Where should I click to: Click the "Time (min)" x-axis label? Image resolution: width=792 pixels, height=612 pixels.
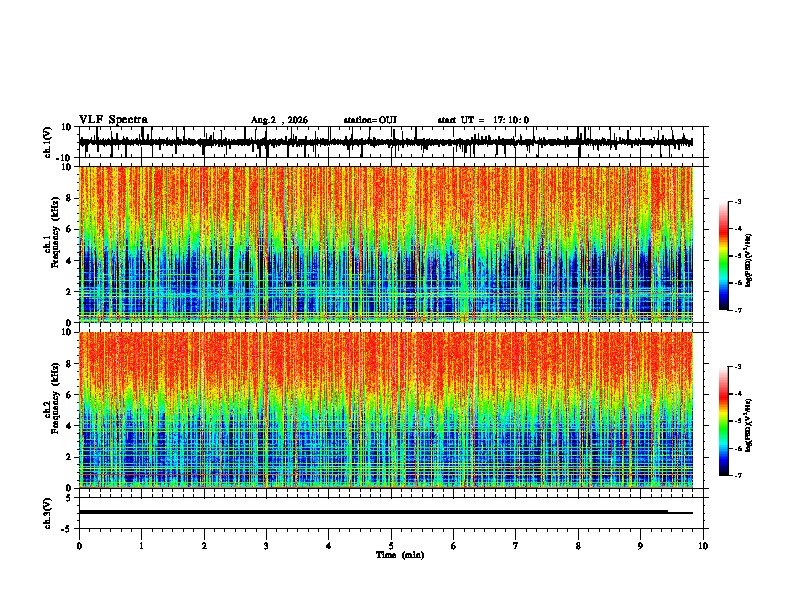coord(400,555)
